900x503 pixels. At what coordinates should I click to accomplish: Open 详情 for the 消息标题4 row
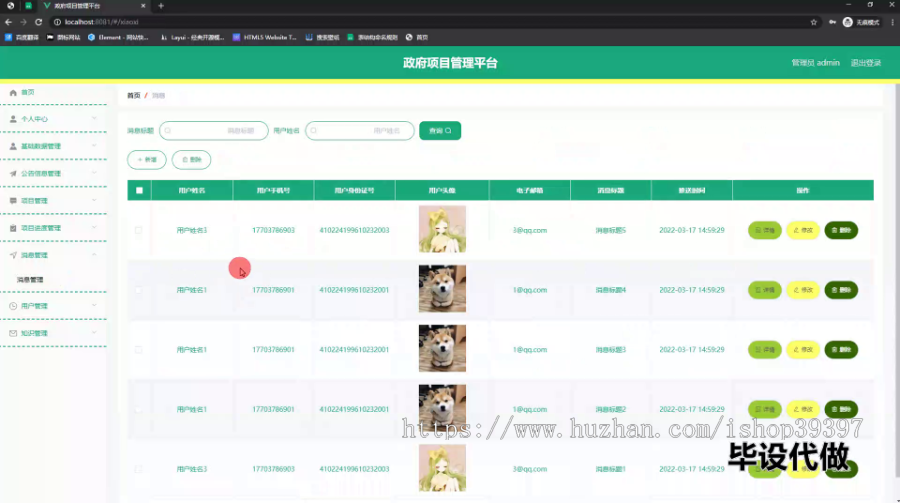pos(765,290)
